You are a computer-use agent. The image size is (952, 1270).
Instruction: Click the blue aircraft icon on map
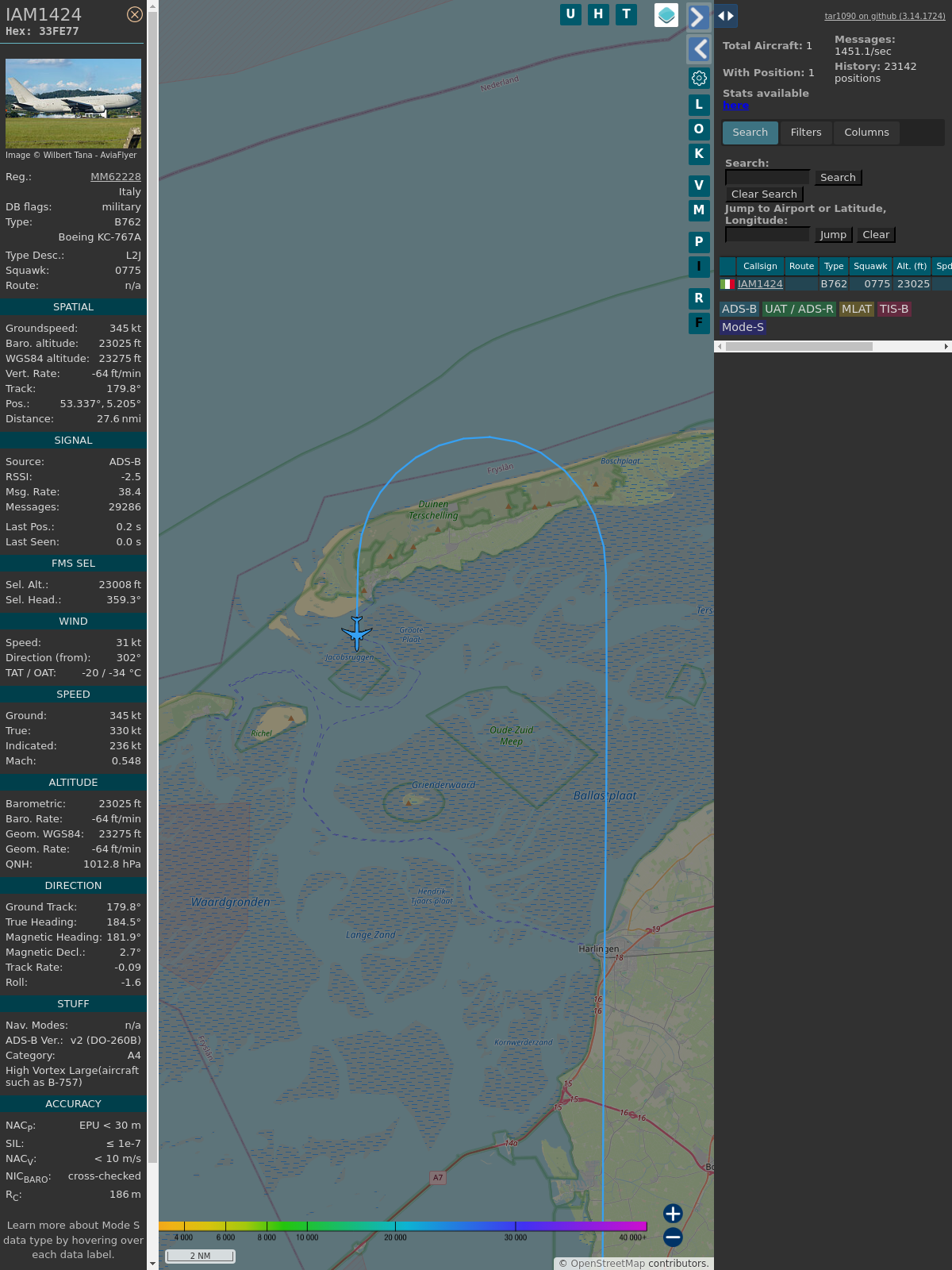pos(357,633)
